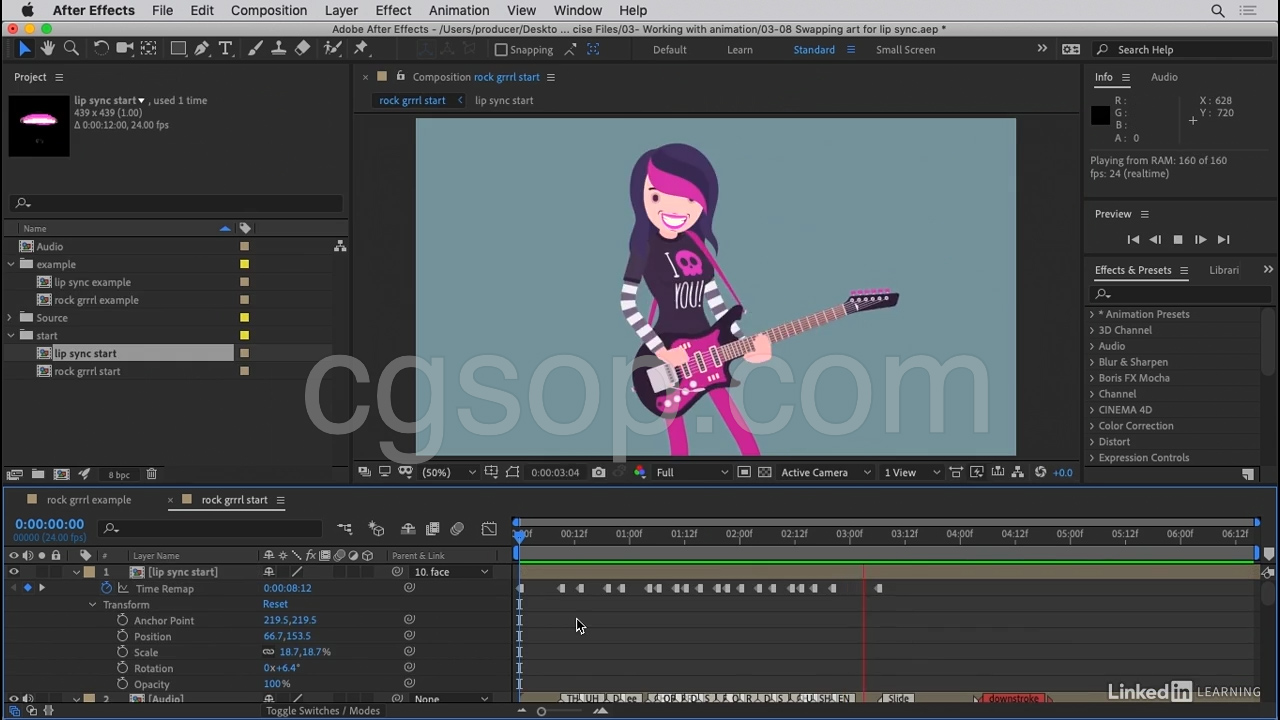Collapse the example folder
This screenshot has width=1280, height=720.
pyautogui.click(x=11, y=264)
